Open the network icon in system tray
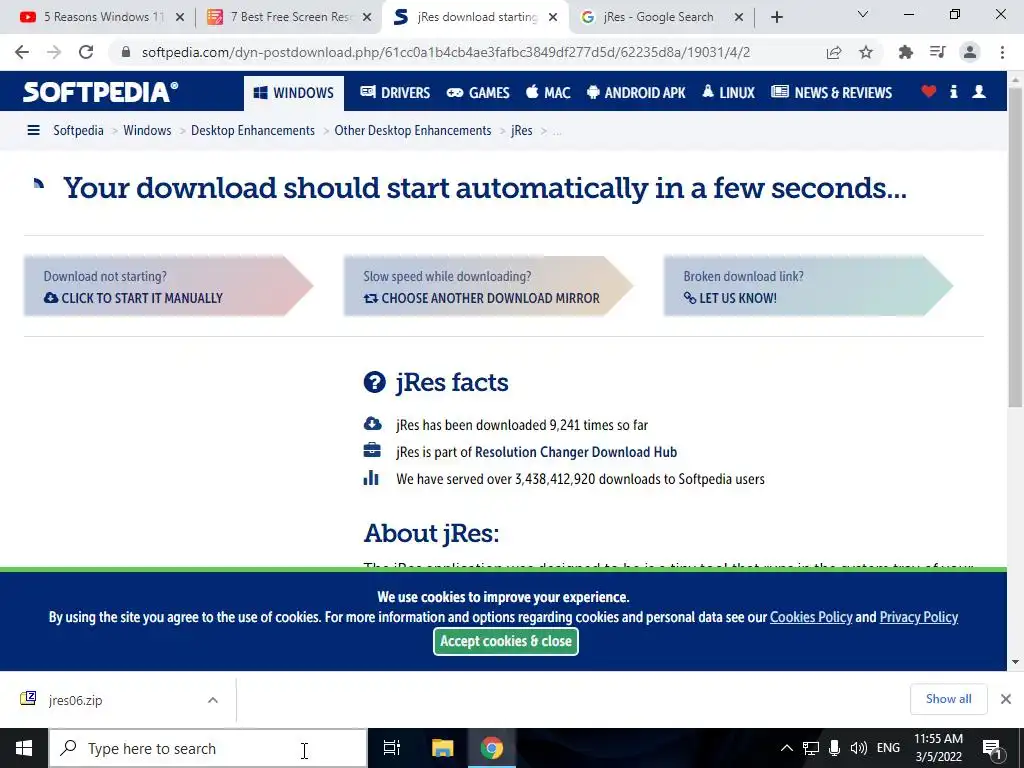This screenshot has width=1024, height=768. 811,748
